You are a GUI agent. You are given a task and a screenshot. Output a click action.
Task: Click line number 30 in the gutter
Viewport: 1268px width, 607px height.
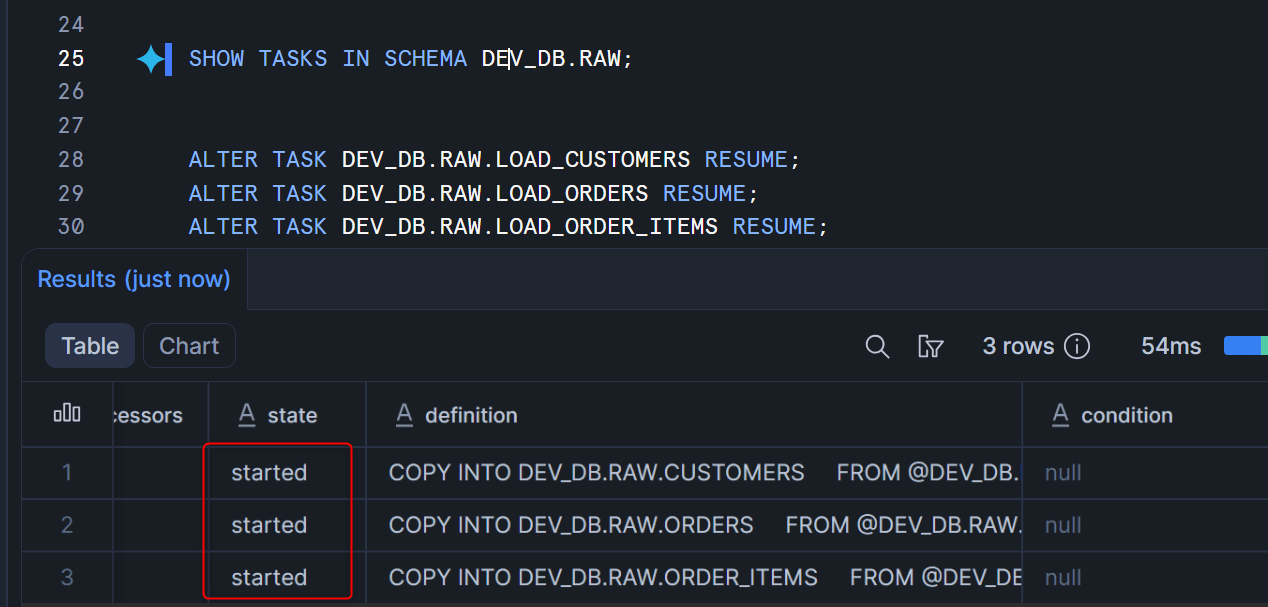tap(71, 227)
